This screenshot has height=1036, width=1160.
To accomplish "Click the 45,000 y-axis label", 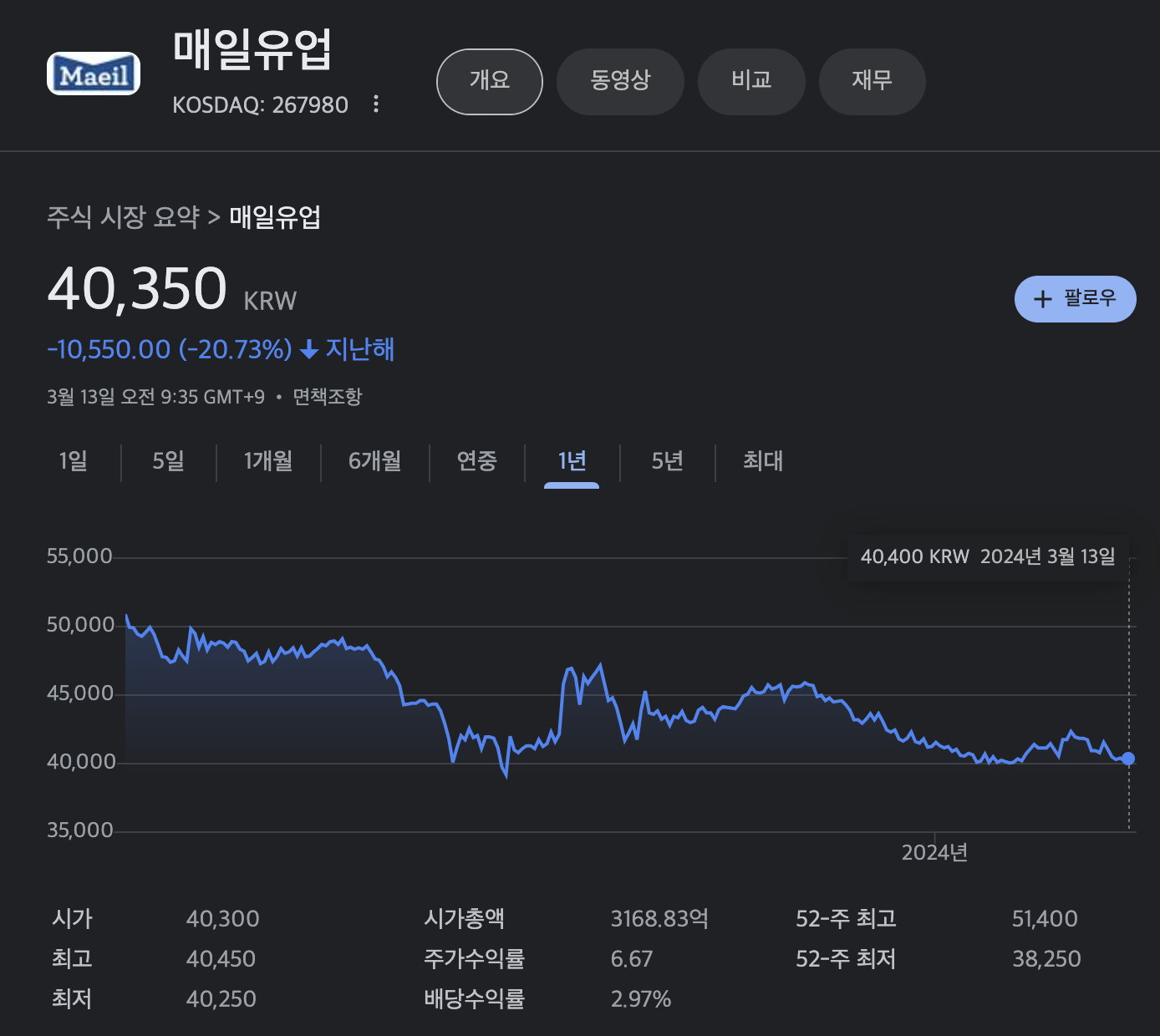I will click(79, 693).
